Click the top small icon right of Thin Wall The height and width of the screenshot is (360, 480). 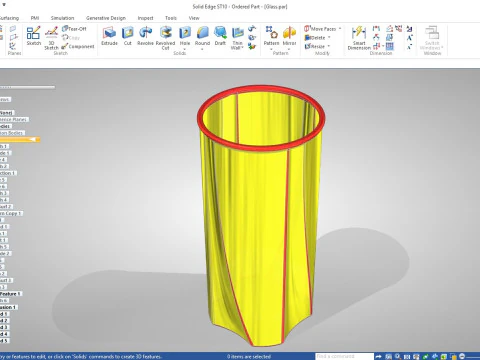point(252,29)
